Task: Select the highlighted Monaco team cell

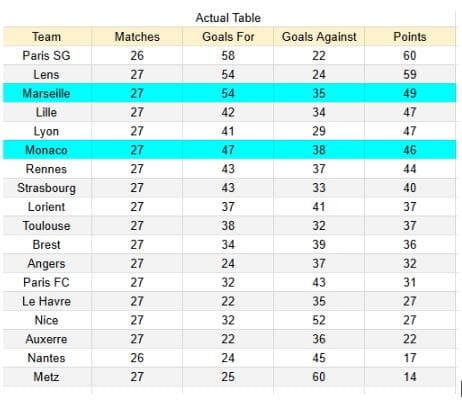Action: pos(47,150)
